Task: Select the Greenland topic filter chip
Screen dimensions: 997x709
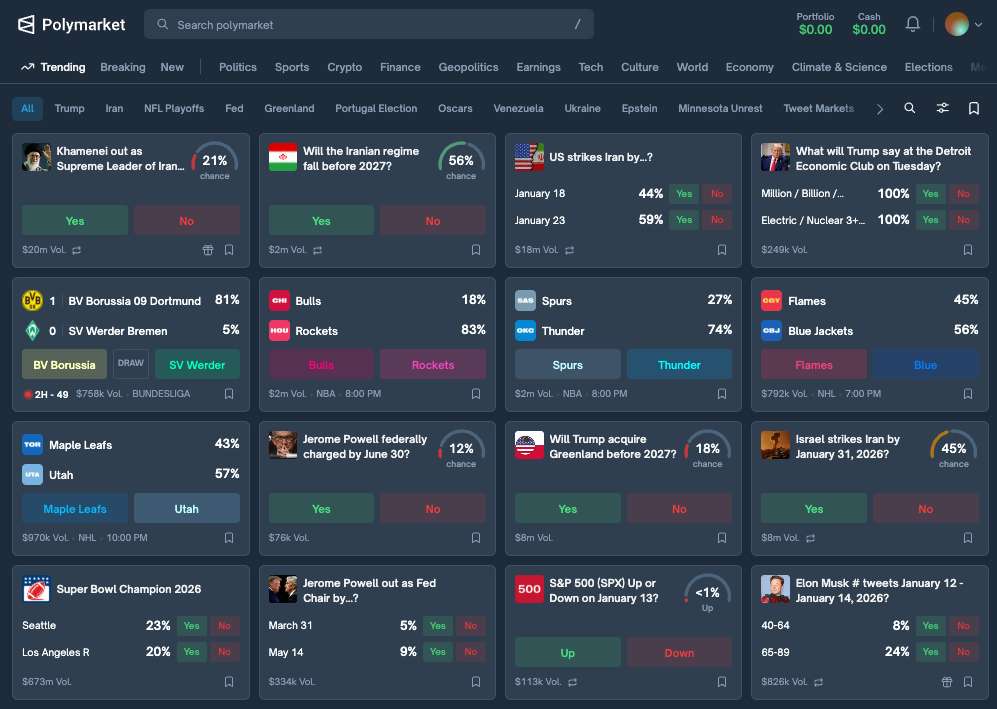Action: click(x=289, y=108)
